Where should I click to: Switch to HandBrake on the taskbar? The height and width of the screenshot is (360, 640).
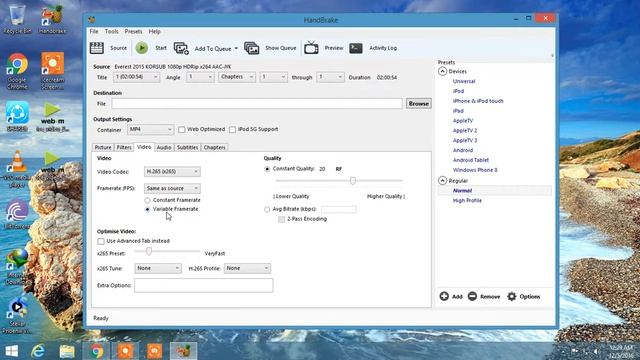click(183, 351)
